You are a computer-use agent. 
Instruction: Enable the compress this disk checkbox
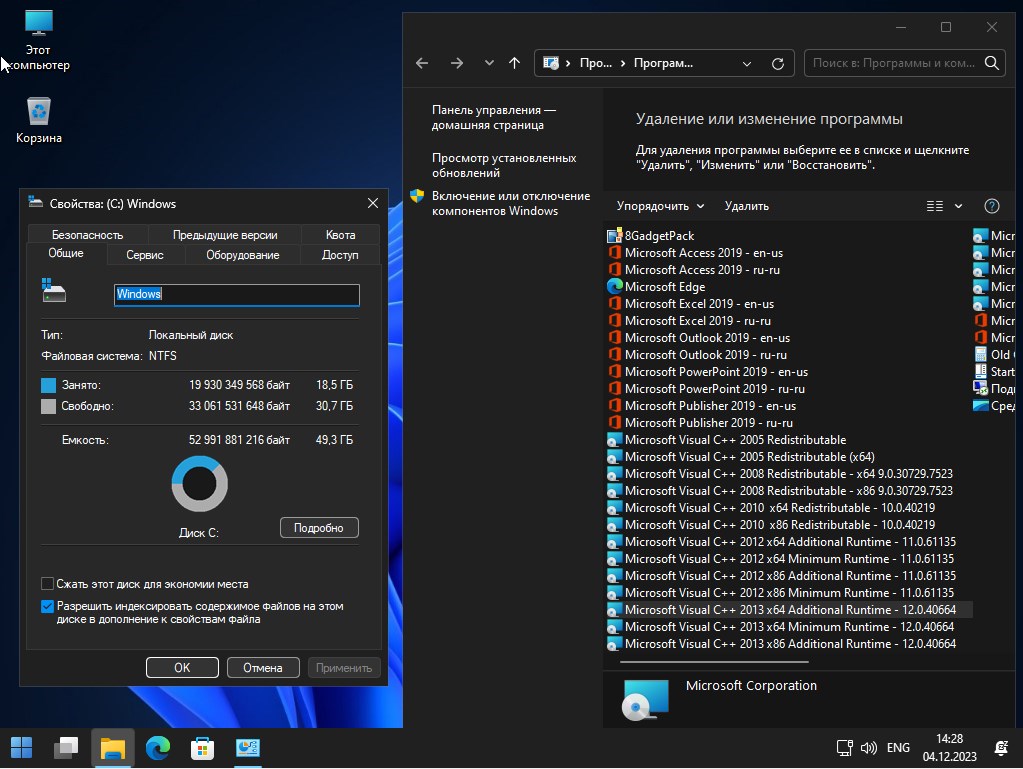[x=47, y=584]
